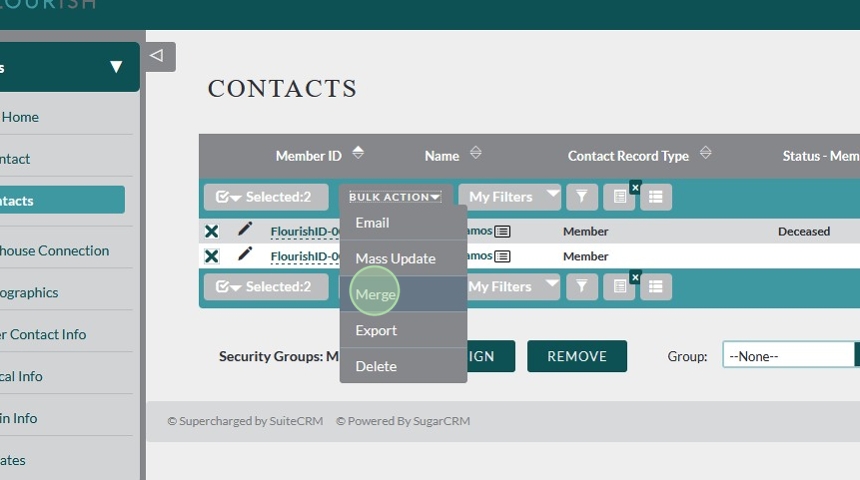Open the top My Filters dropdown
The image size is (860, 480).
click(x=514, y=197)
